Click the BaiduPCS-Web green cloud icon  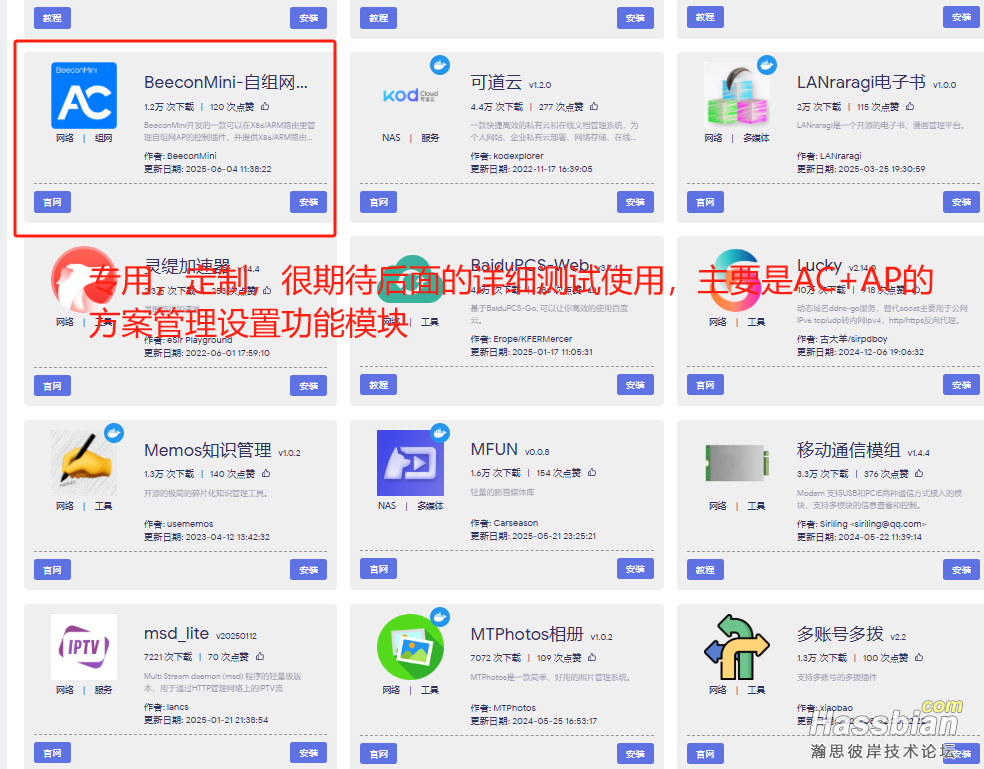tap(410, 280)
